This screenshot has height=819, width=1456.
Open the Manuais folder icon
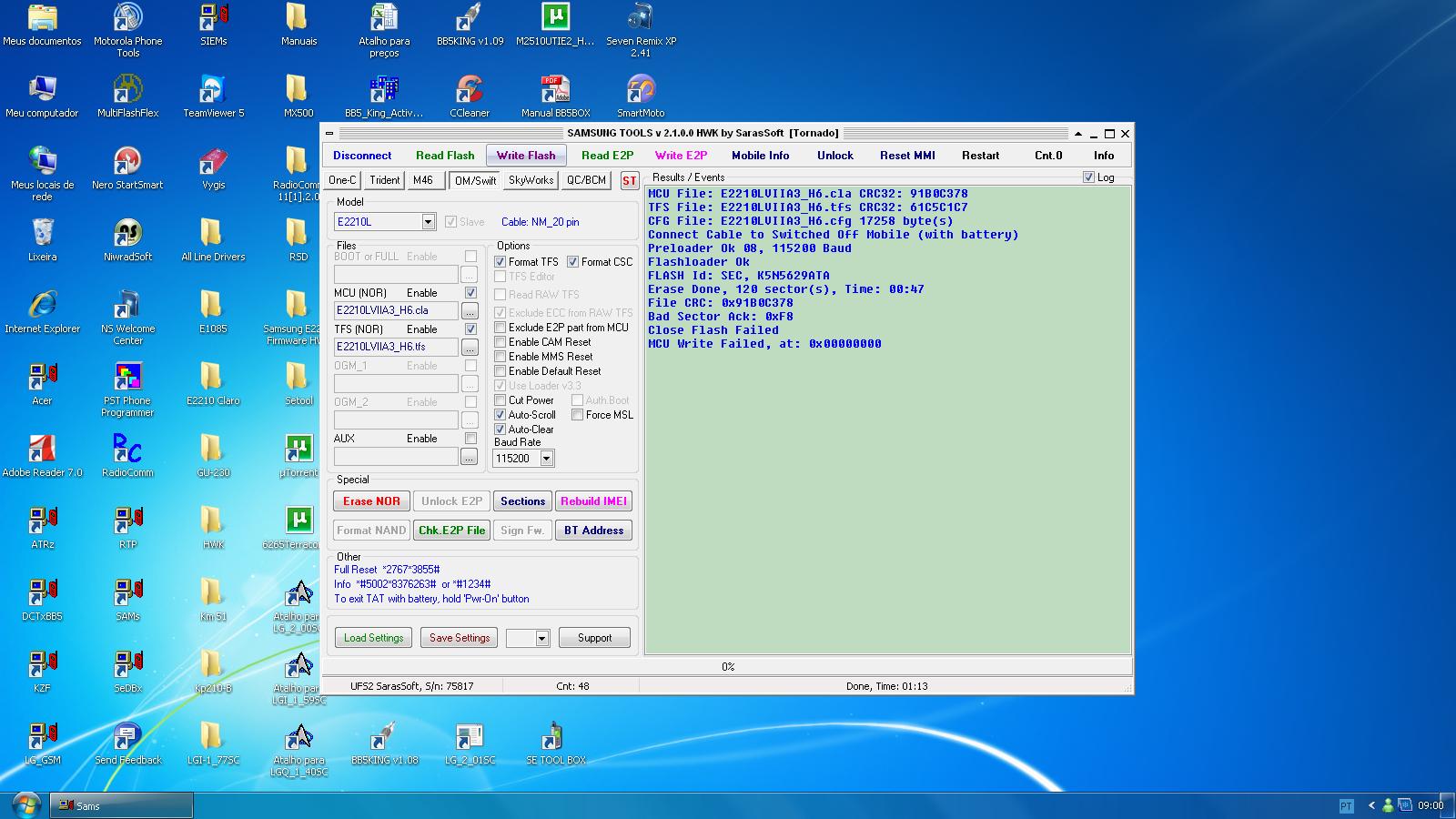pyautogui.click(x=298, y=25)
